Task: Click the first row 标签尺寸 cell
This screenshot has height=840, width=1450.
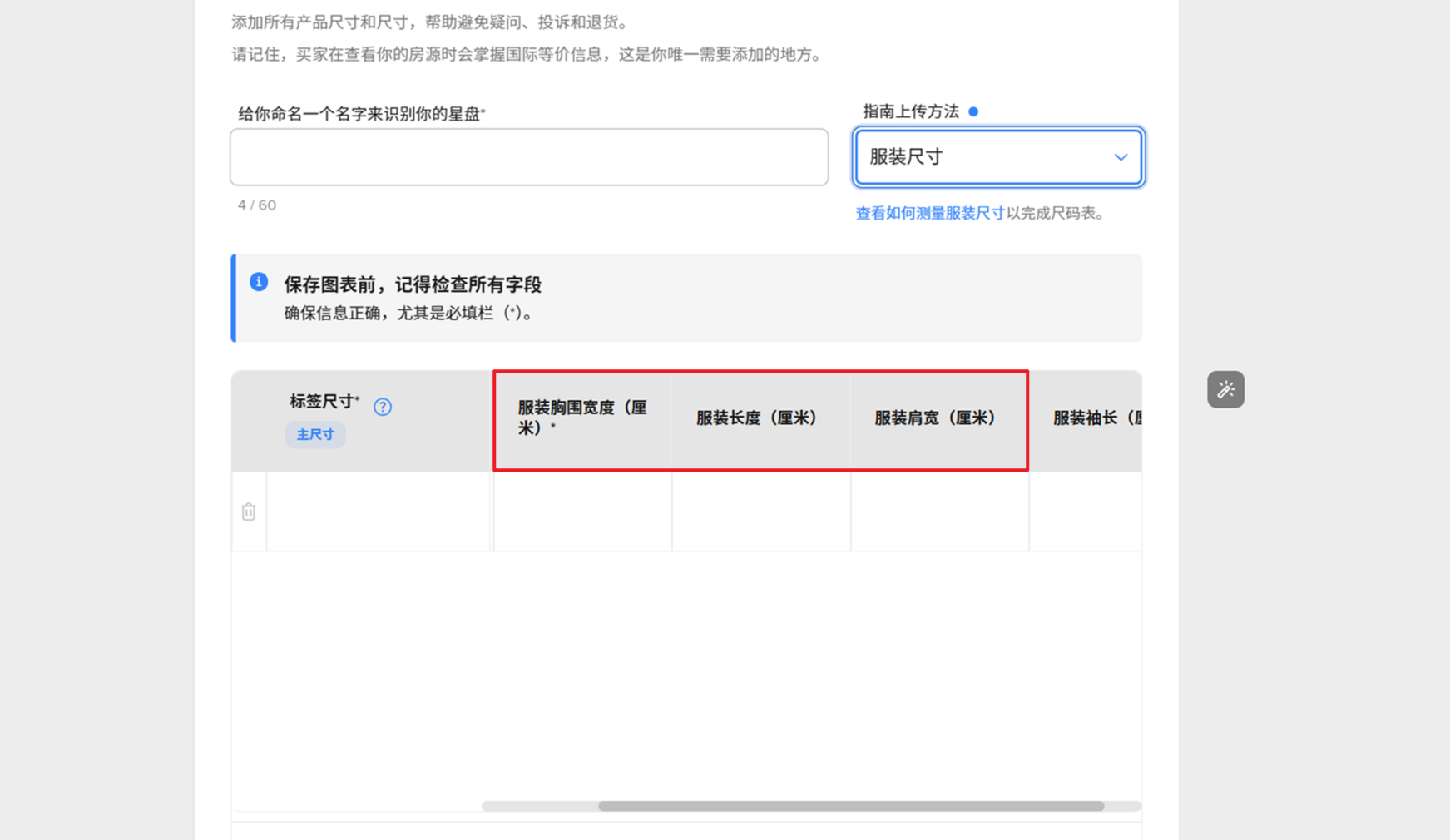Action: (379, 511)
